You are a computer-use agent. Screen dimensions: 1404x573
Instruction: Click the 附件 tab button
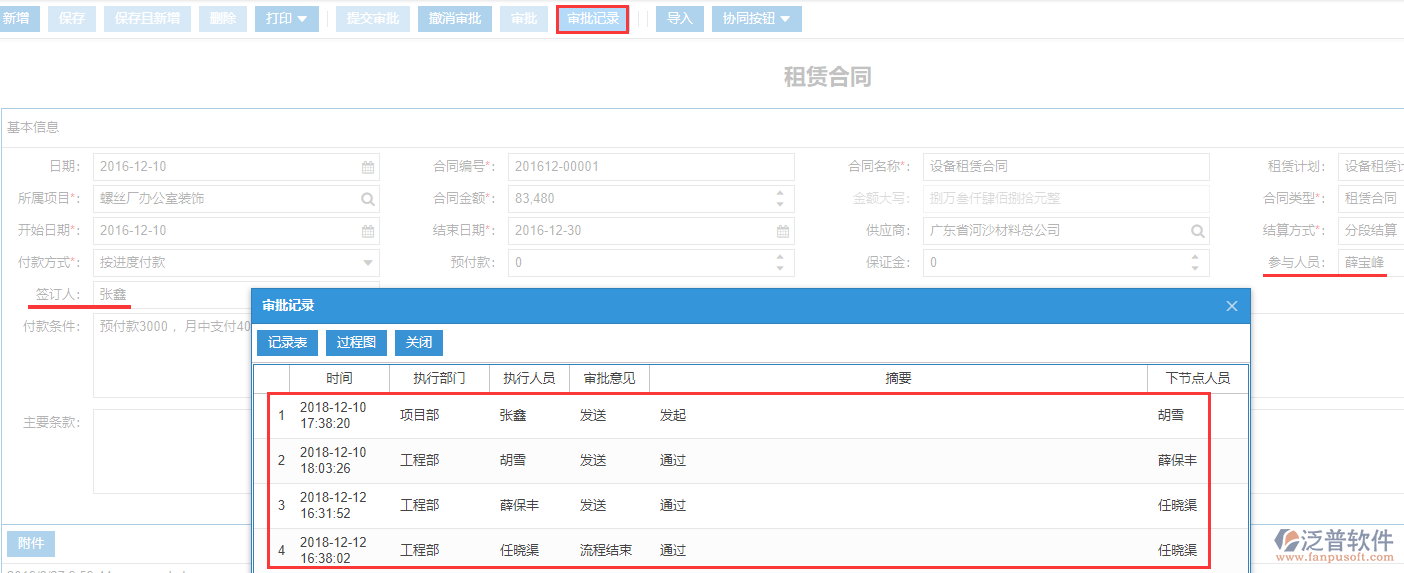pyautogui.click(x=31, y=544)
